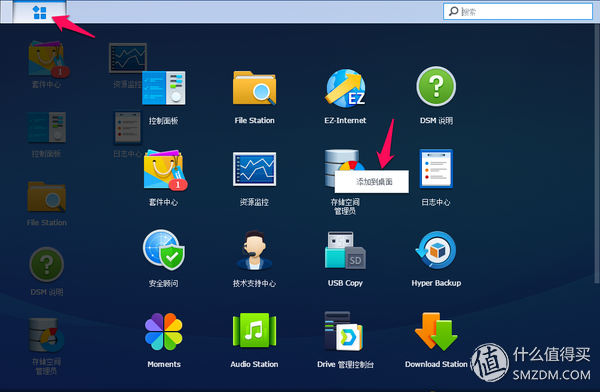Screen dimensions: 600x392
Task: Launch Download Station app
Action: (436, 331)
